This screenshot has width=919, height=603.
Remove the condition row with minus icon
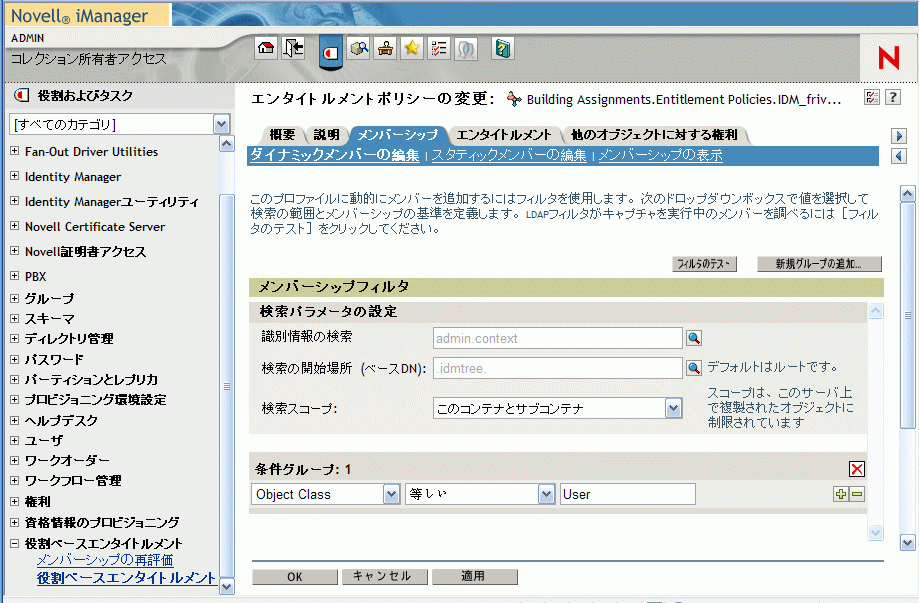857,494
